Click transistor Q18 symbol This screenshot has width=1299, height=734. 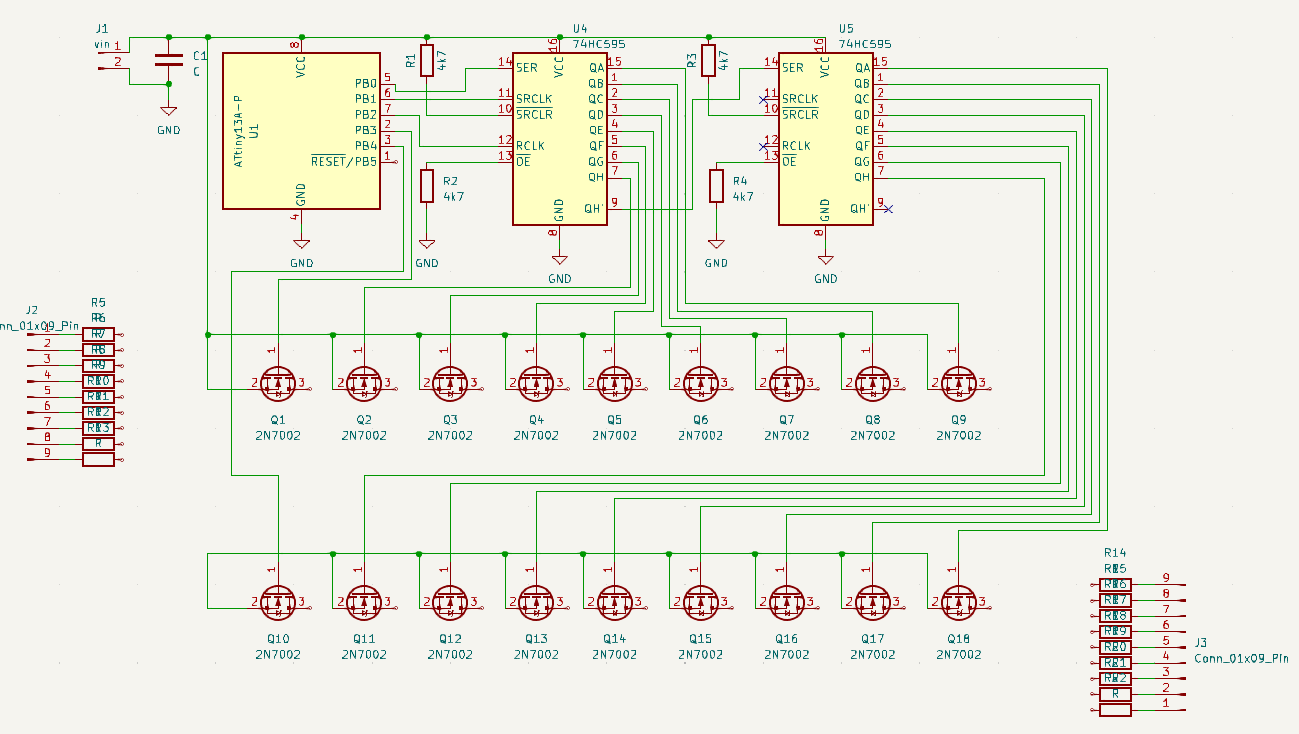[x=959, y=601]
